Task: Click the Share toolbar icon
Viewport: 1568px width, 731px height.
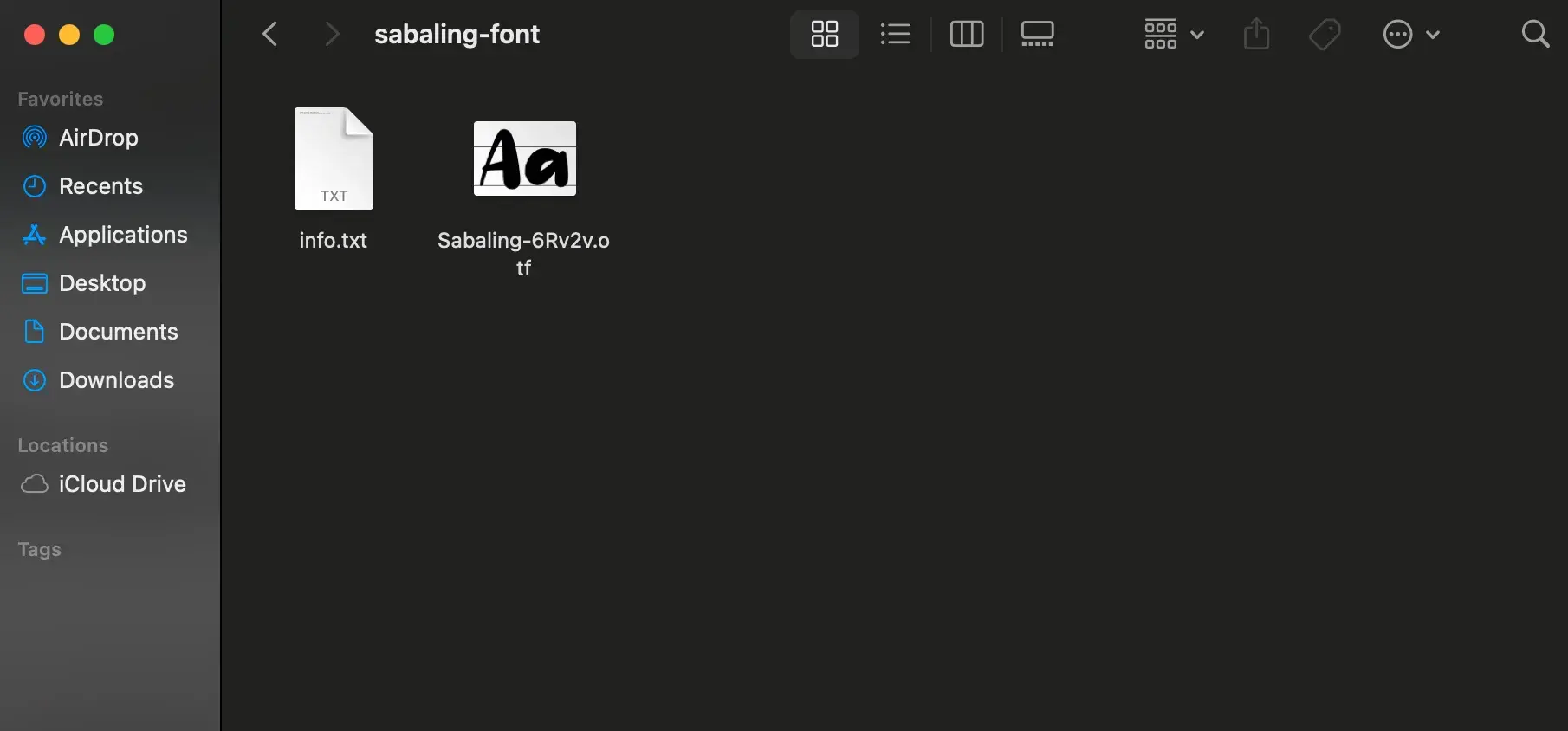Action: 1256,35
